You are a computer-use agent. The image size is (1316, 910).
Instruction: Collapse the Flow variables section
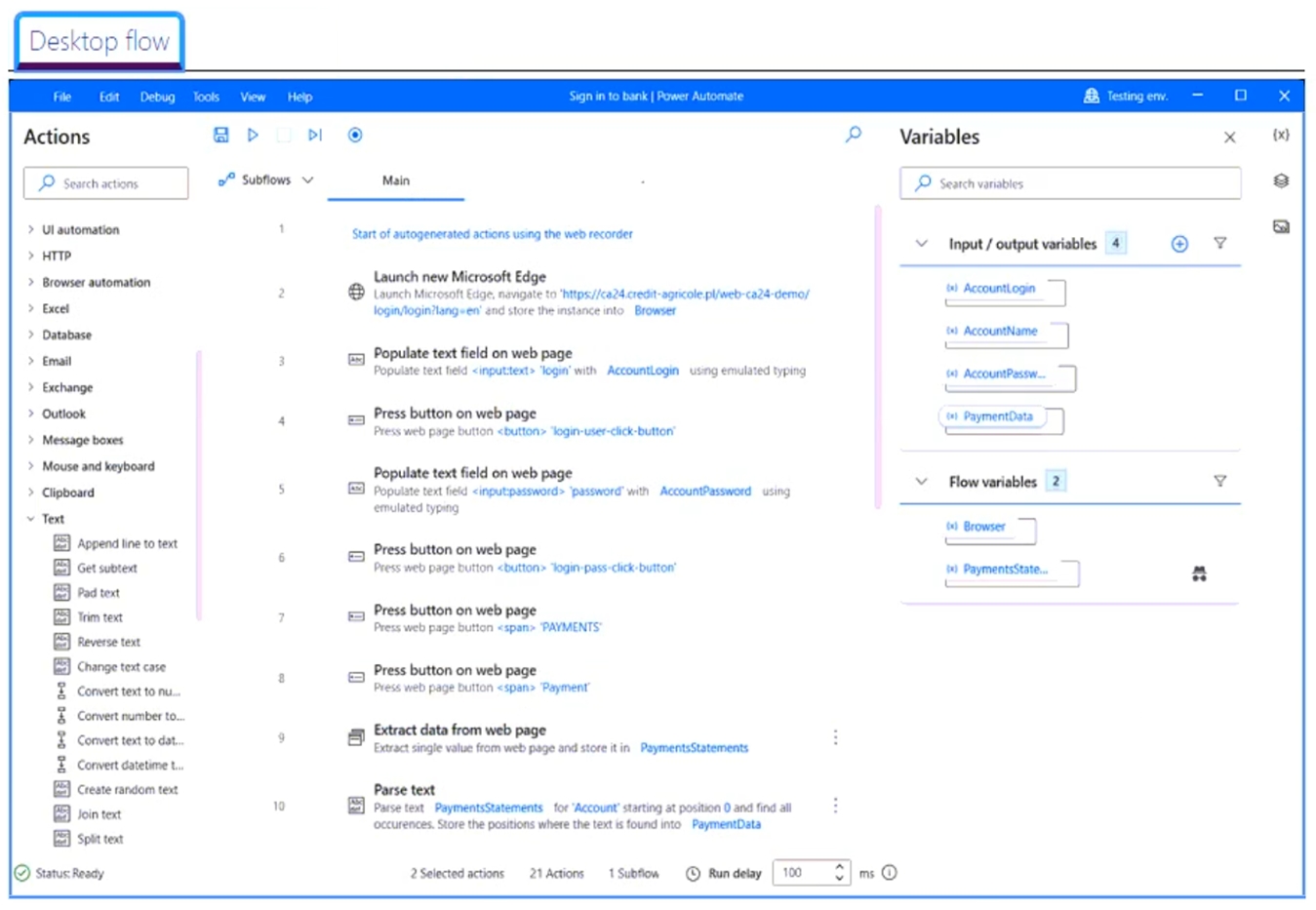(x=921, y=482)
